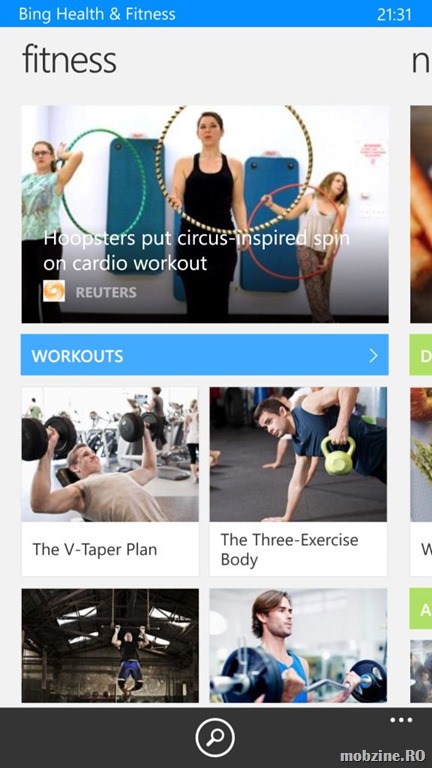The width and height of the screenshot is (432, 768).
Task: Select the fitness section title
Action: point(70,60)
